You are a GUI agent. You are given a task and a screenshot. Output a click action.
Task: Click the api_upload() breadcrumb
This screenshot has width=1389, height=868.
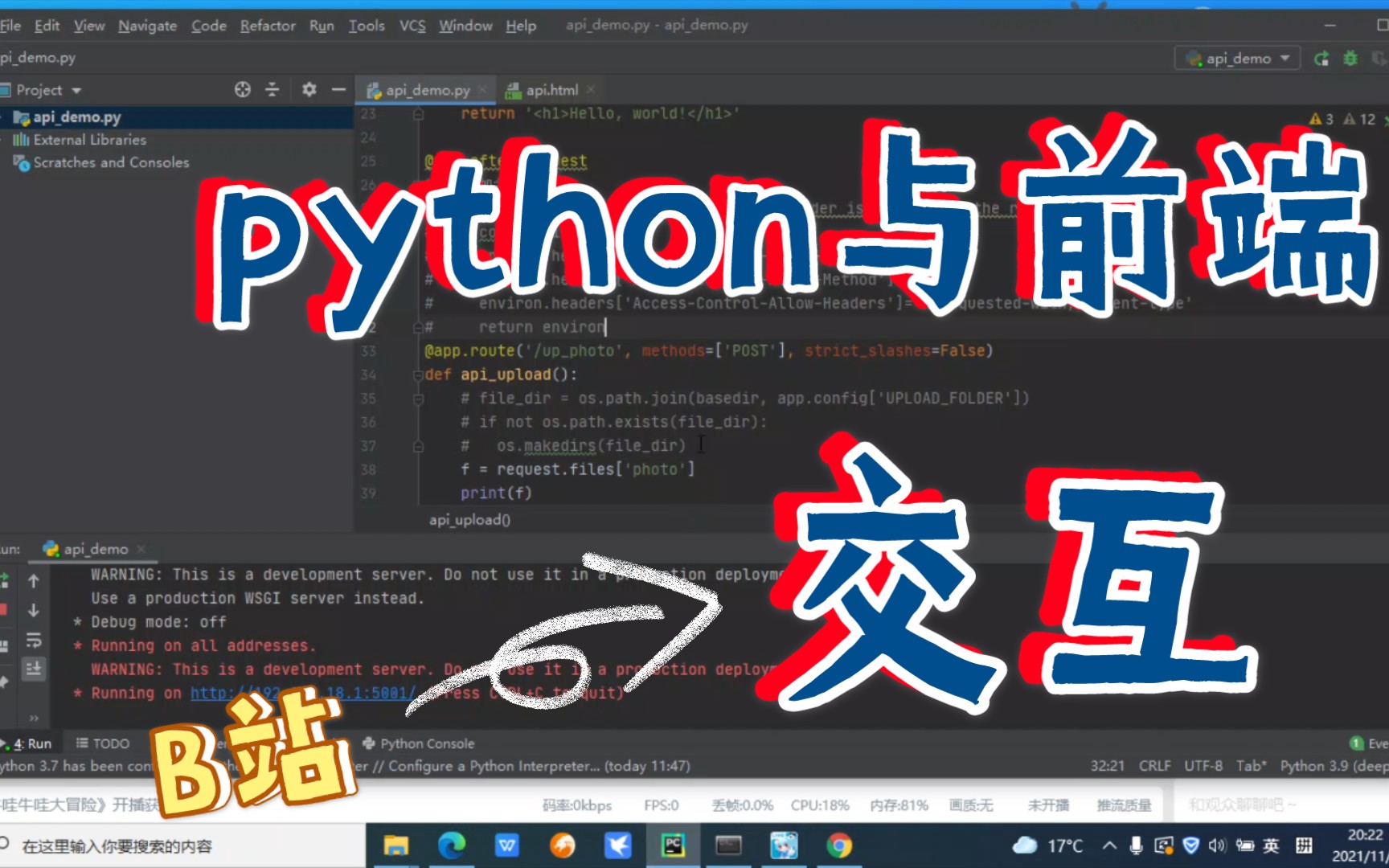469,520
